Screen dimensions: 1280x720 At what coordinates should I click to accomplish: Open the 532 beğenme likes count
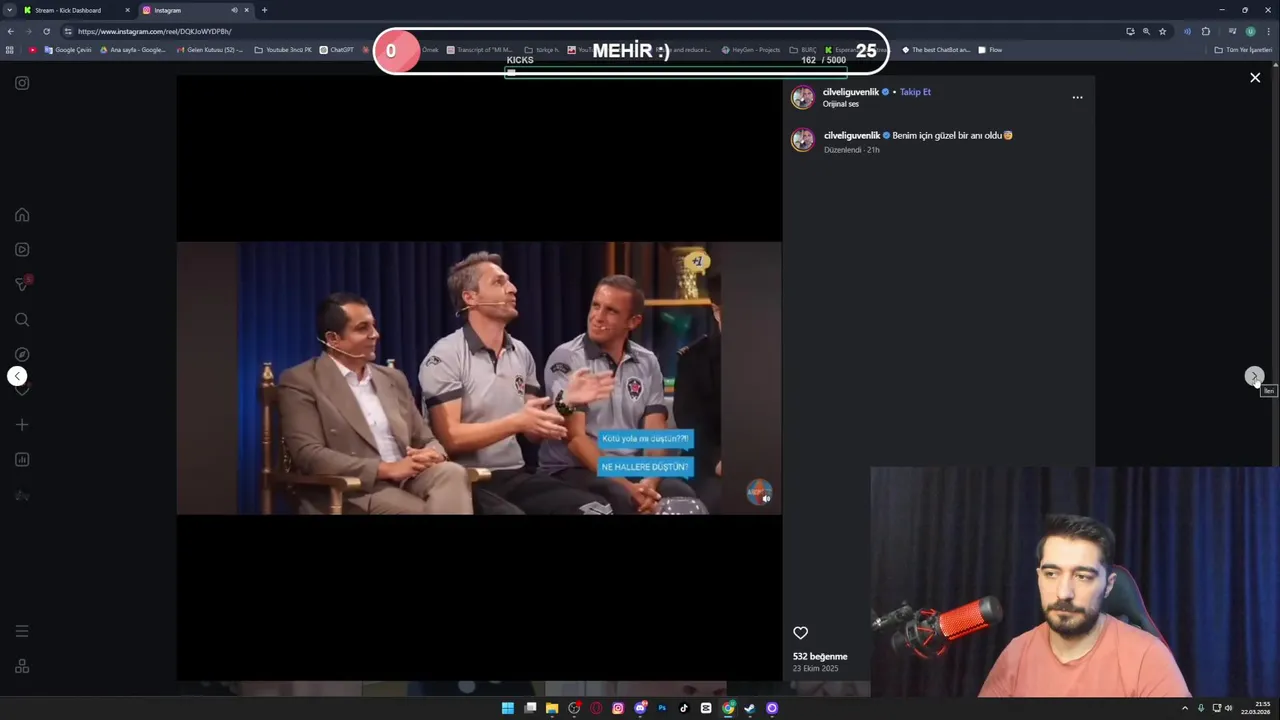click(820, 657)
